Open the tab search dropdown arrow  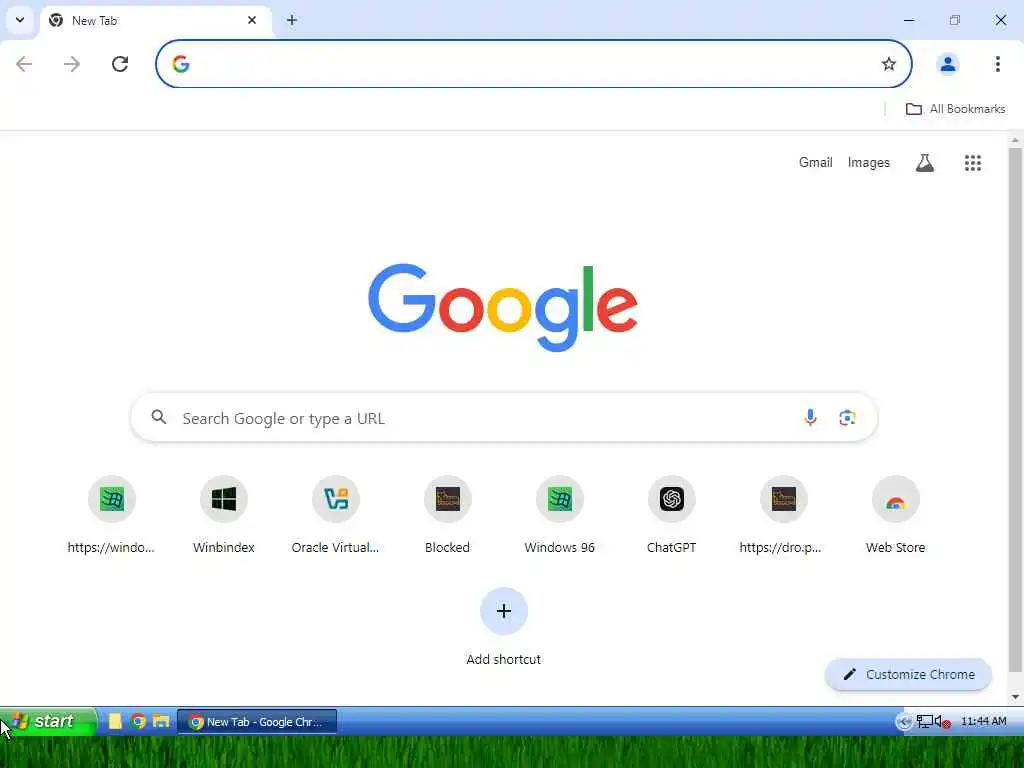[20, 20]
